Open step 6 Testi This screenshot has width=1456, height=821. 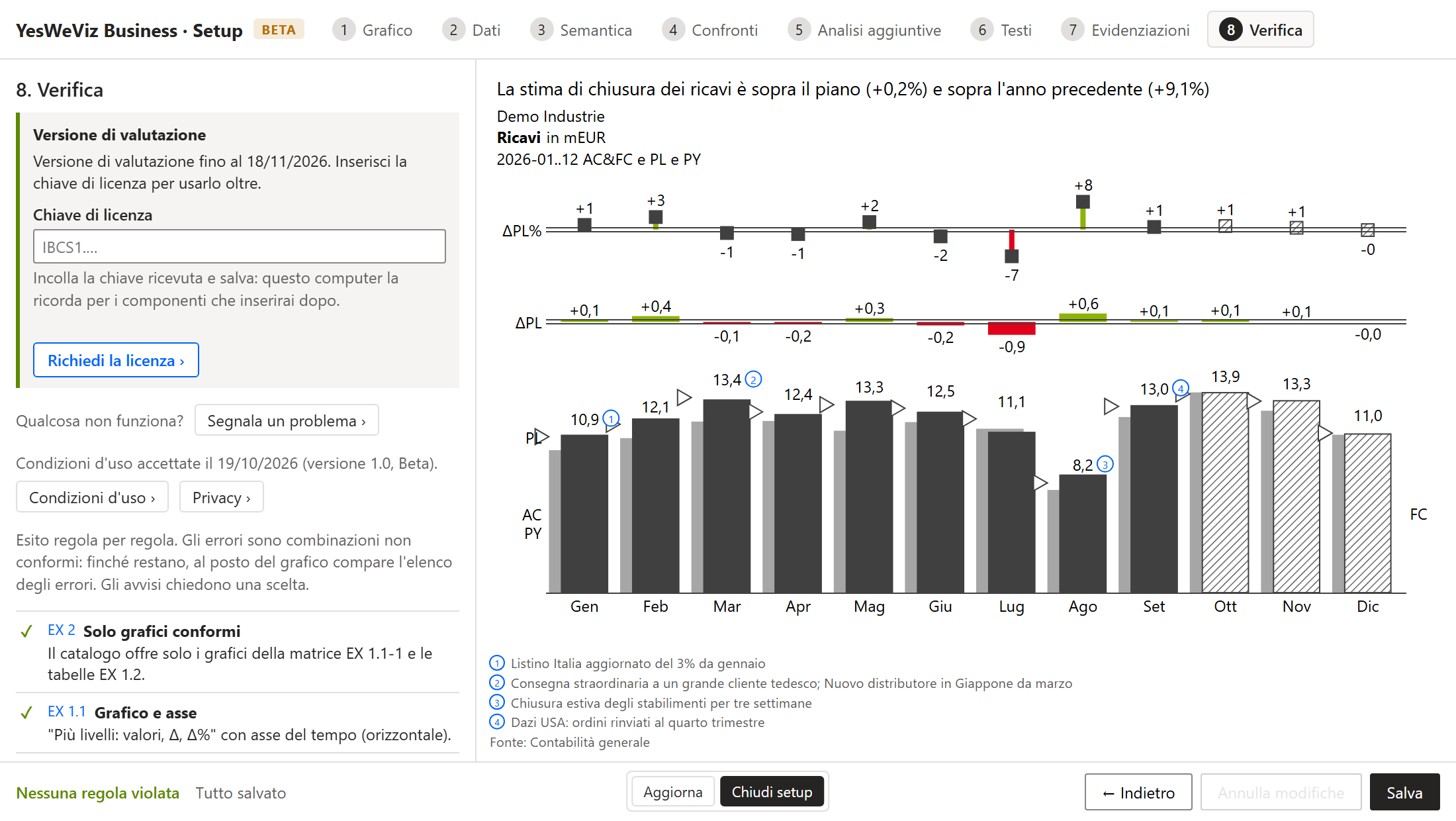pos(1001,30)
